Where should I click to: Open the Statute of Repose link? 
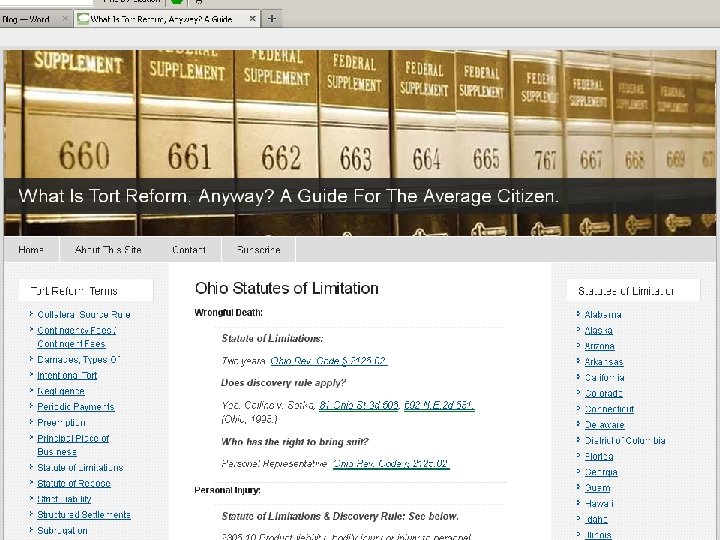[74, 483]
